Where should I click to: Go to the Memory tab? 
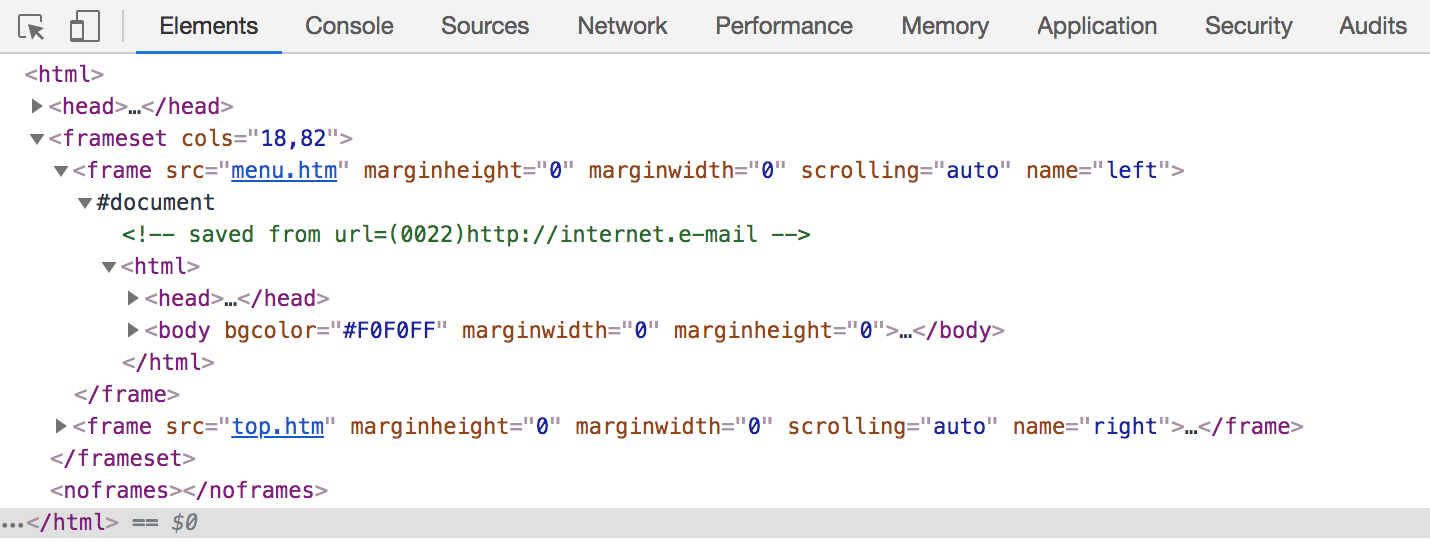click(944, 27)
